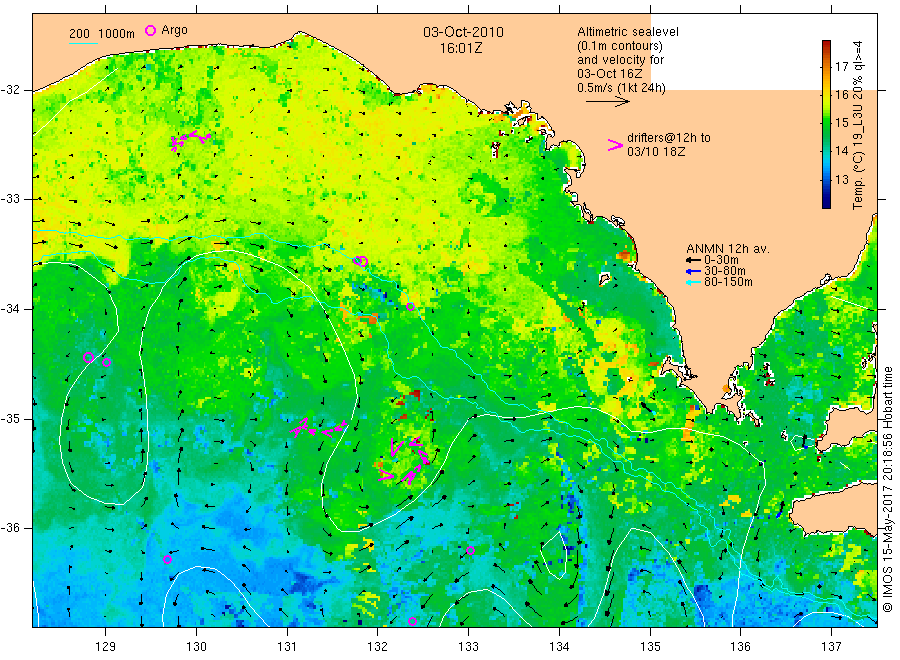The width and height of the screenshot is (900, 660).
Task: Click the drifter cluster near 132.3E 35.4S
Action: (x=405, y=460)
